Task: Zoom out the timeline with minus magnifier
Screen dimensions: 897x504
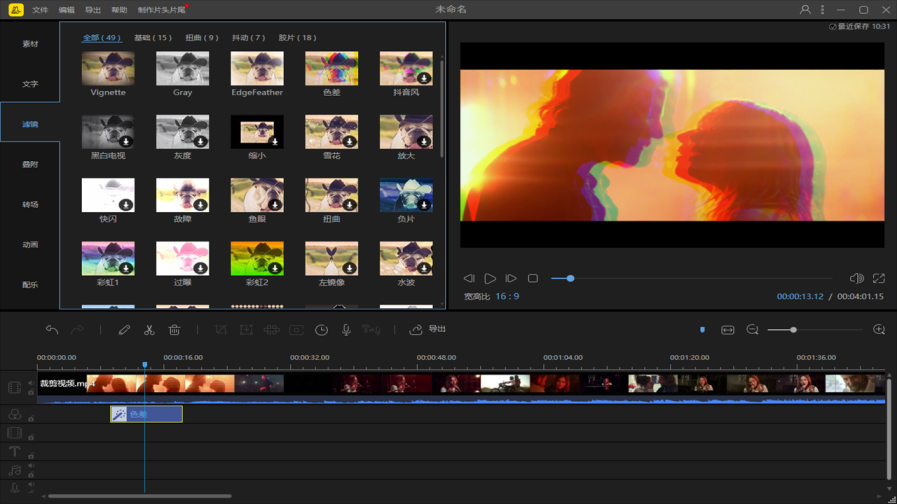Action: point(752,330)
